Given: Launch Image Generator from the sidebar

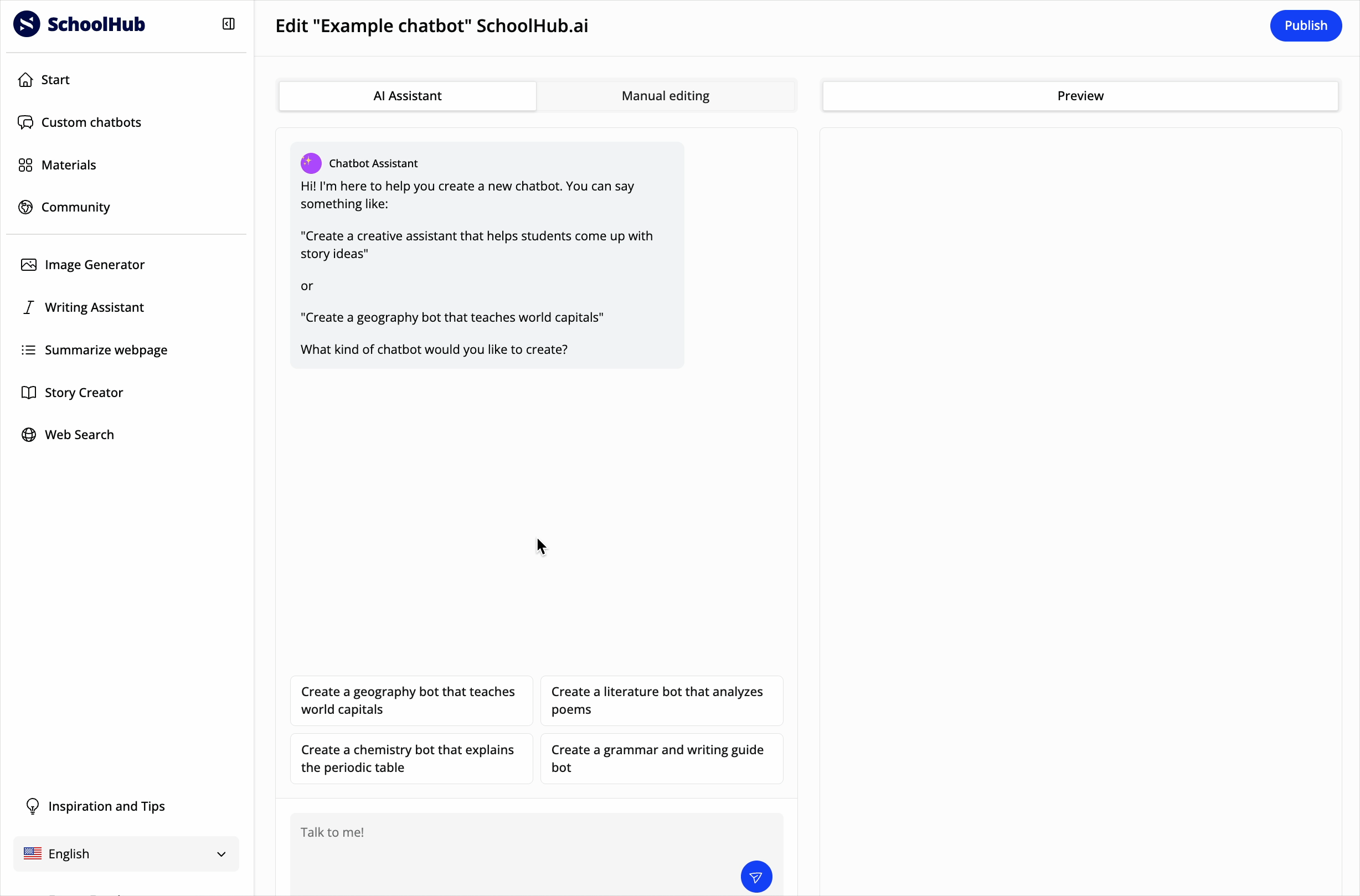Looking at the screenshot, I should tap(94, 265).
